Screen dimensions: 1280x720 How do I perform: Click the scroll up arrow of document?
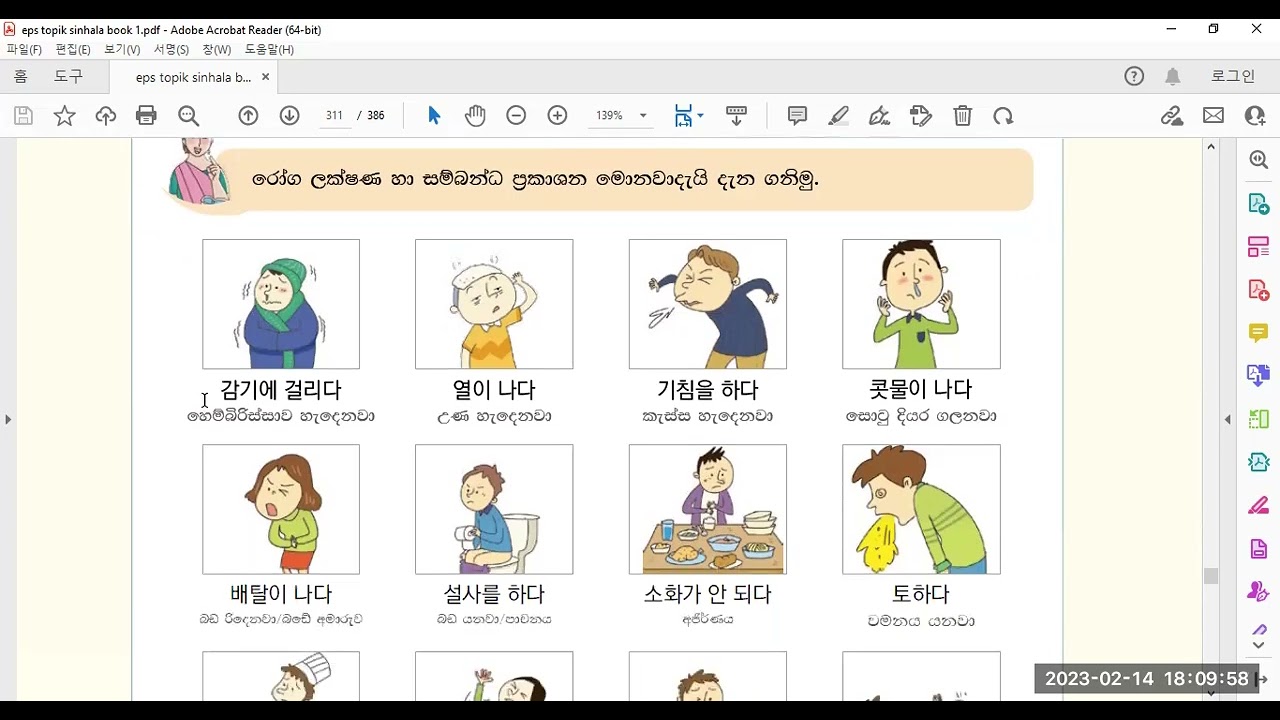[1210, 147]
